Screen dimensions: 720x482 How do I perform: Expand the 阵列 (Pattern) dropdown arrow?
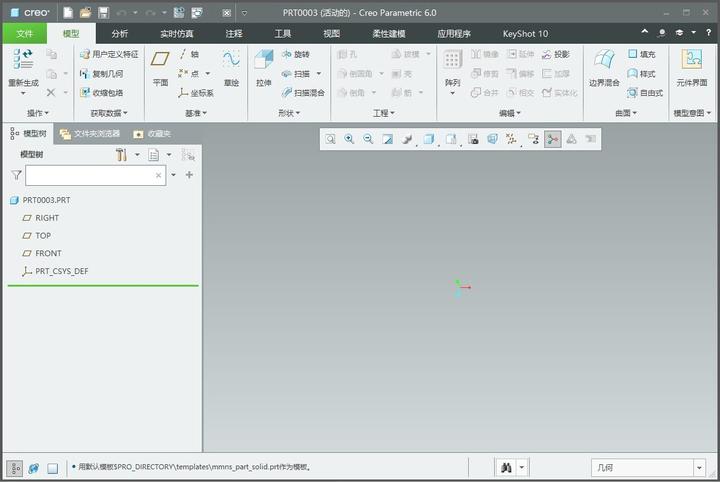coord(452,93)
